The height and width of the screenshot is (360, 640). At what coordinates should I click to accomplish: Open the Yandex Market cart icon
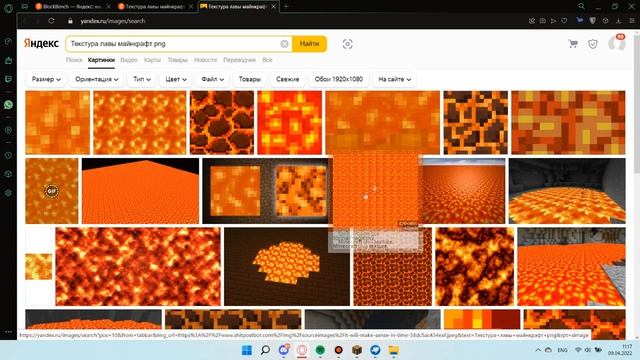click(x=573, y=44)
